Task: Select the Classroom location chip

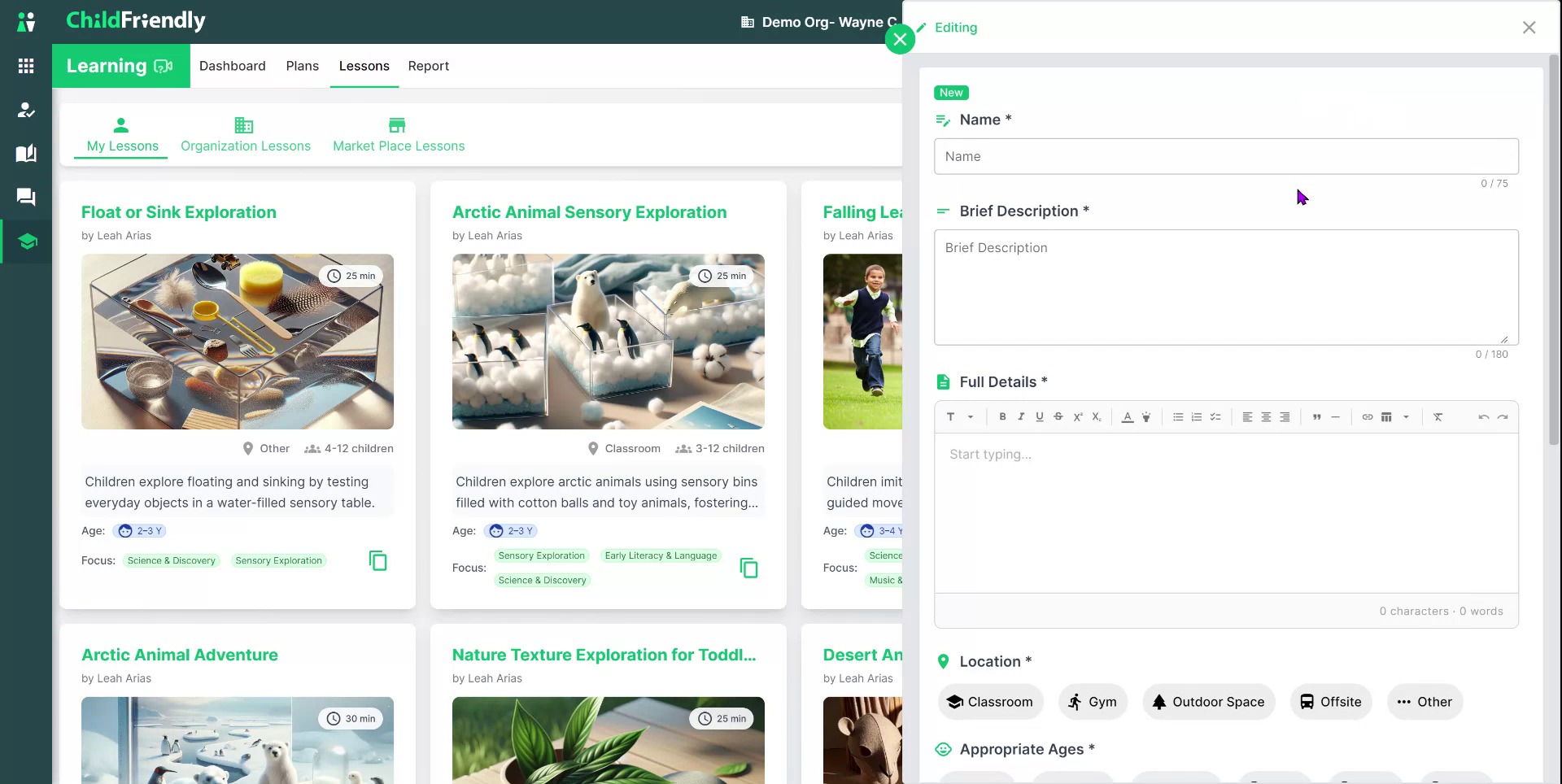Action: (990, 702)
